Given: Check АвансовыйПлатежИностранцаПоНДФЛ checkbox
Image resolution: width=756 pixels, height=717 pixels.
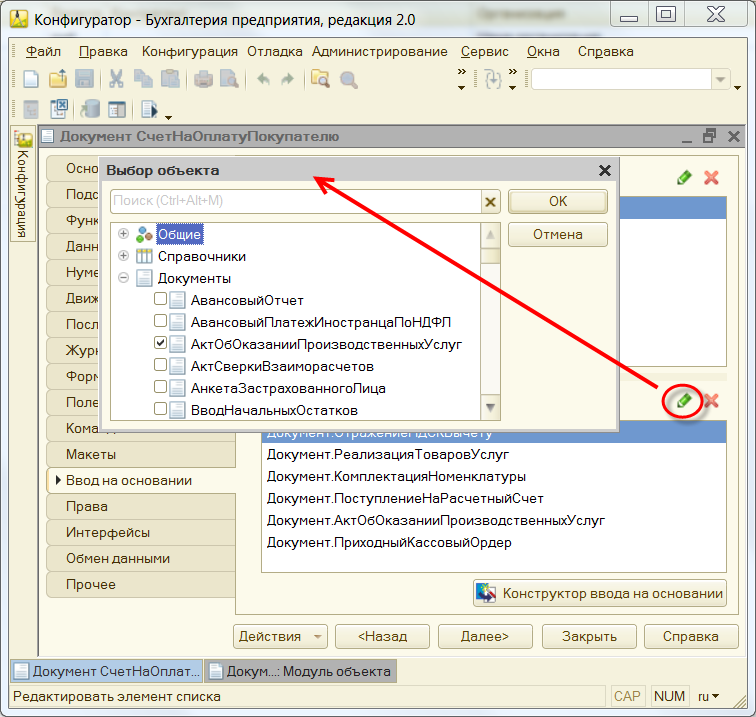Looking at the screenshot, I should [161, 321].
